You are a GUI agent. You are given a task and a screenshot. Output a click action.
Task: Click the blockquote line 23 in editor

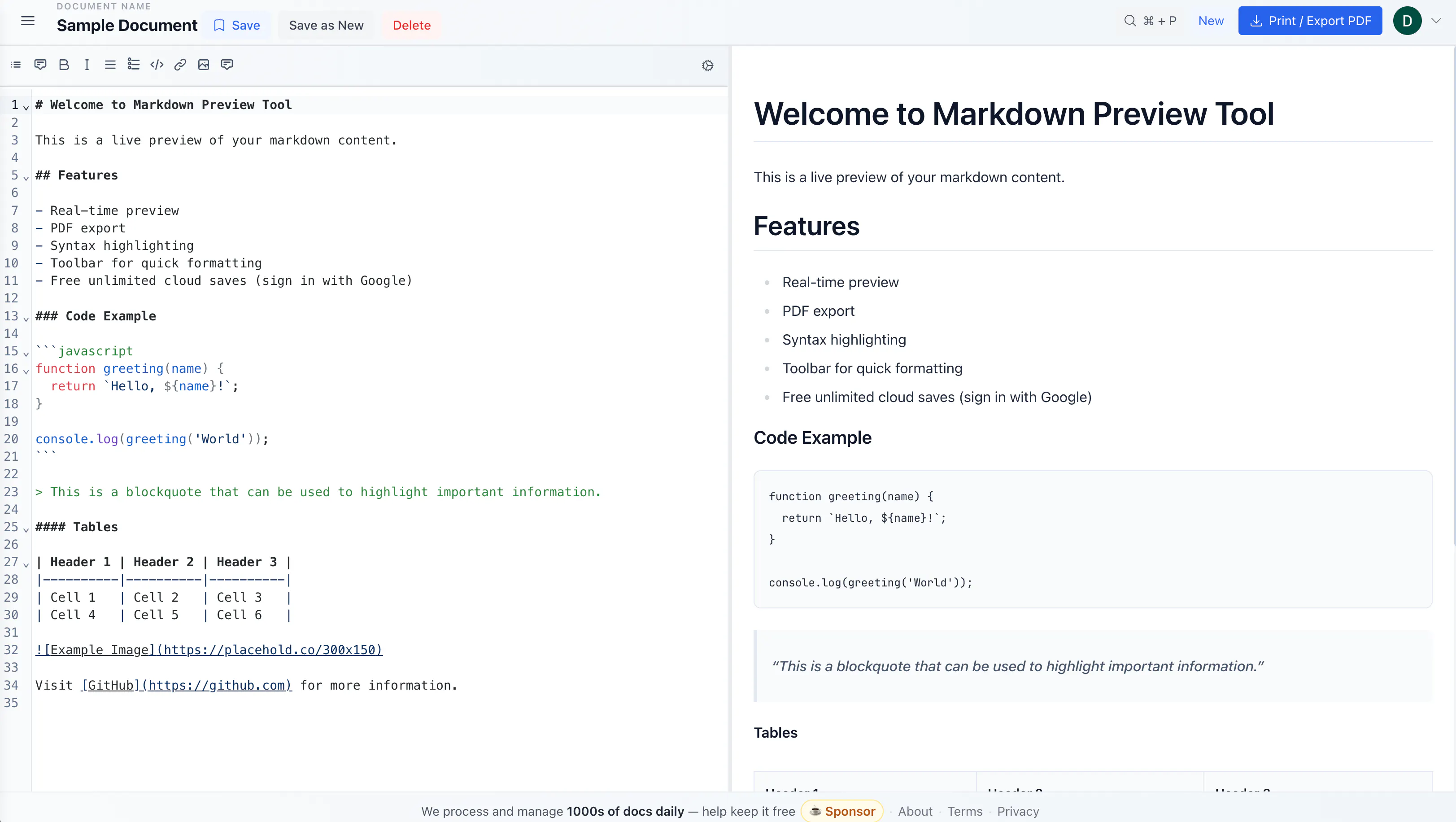(x=318, y=492)
